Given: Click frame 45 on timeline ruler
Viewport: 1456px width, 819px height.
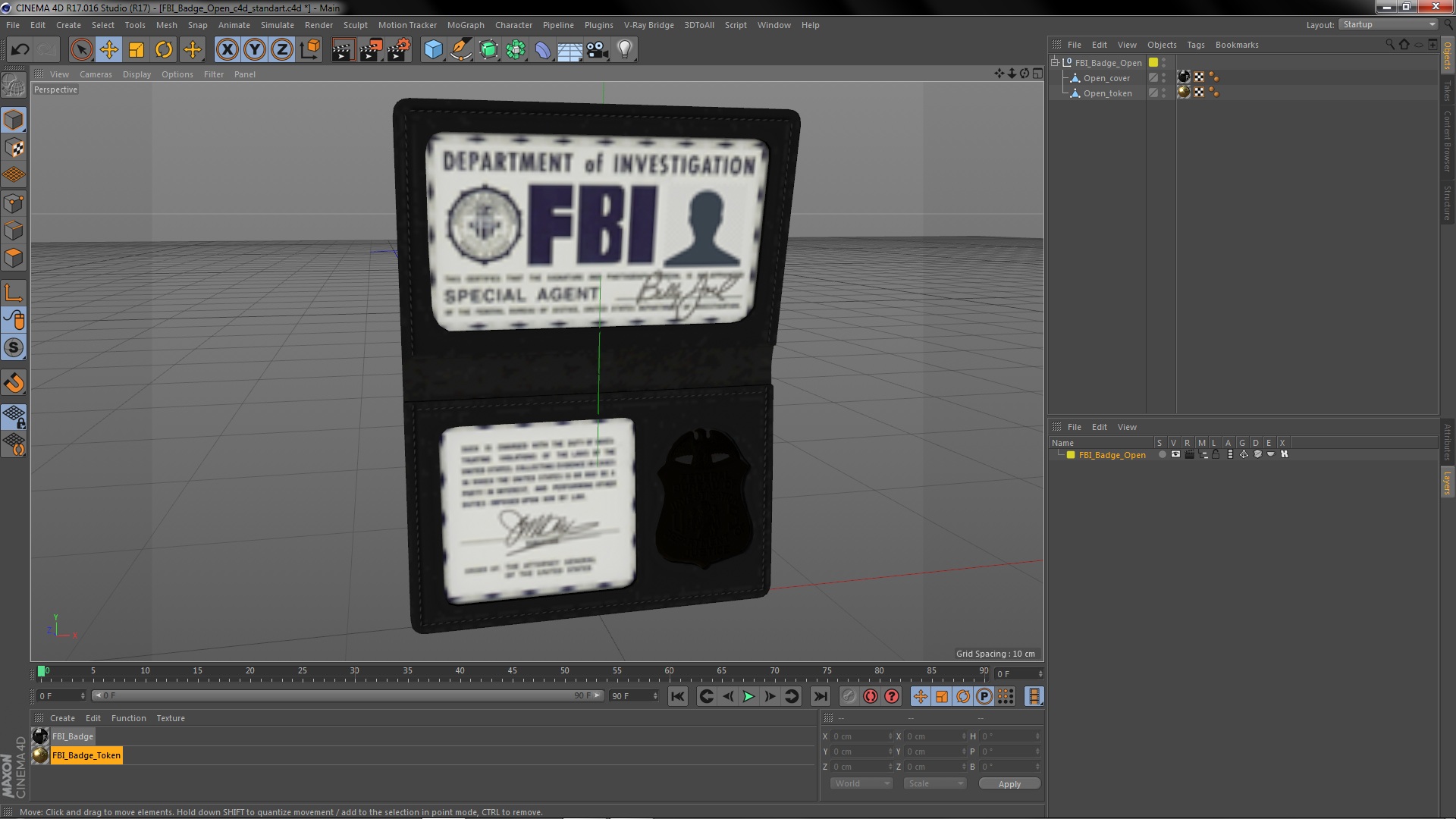Looking at the screenshot, I should 513,671.
